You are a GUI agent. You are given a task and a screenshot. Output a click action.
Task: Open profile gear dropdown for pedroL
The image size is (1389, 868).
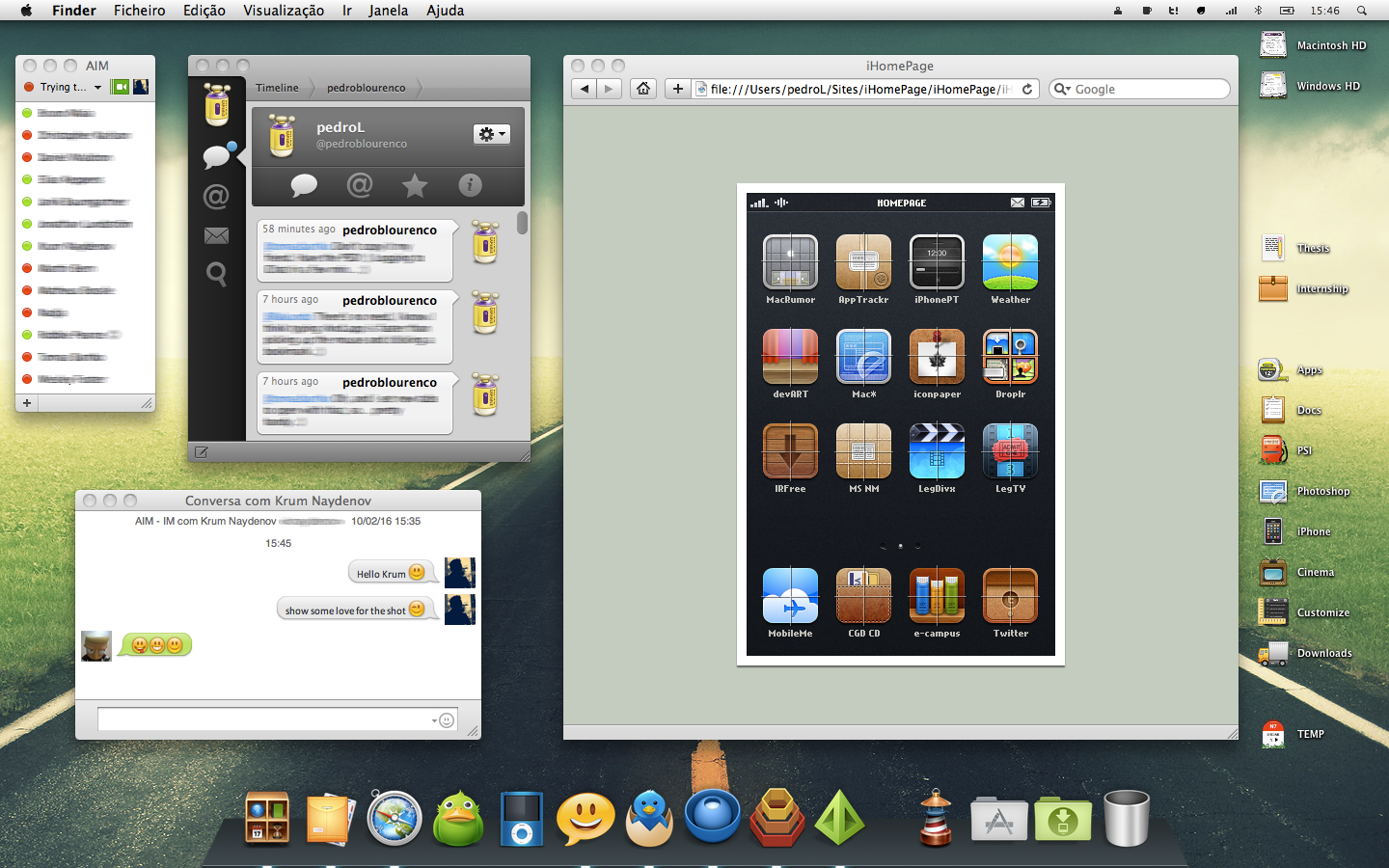click(x=492, y=134)
